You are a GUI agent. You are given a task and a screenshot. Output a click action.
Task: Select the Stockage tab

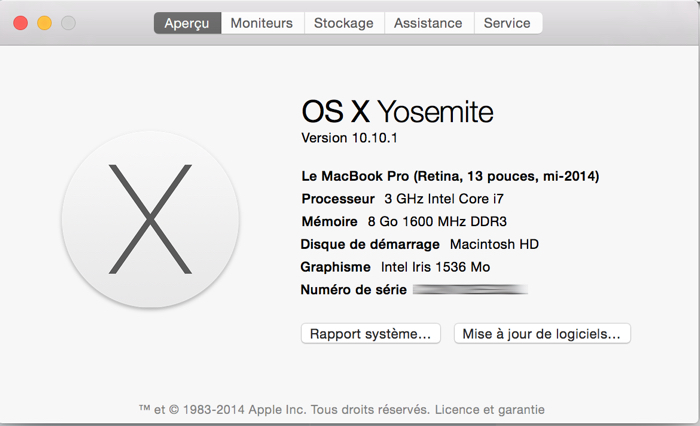343,23
